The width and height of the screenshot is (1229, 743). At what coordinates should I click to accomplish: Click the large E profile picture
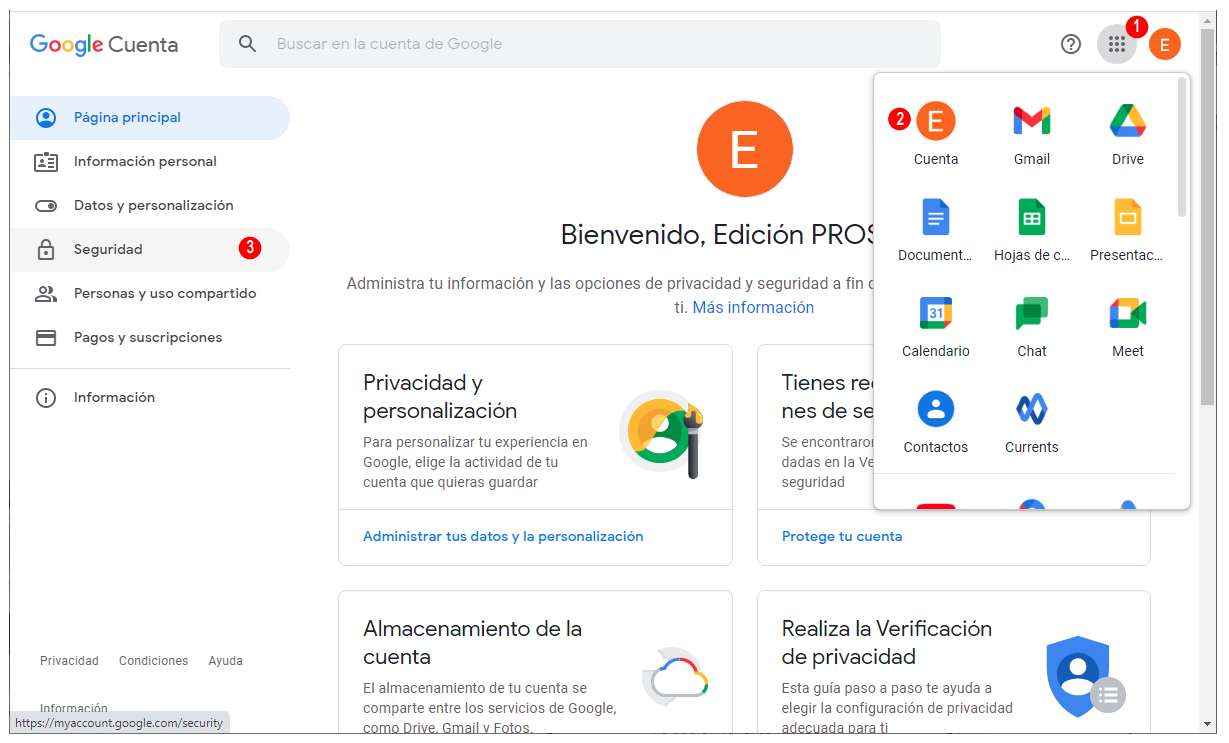tap(744, 149)
